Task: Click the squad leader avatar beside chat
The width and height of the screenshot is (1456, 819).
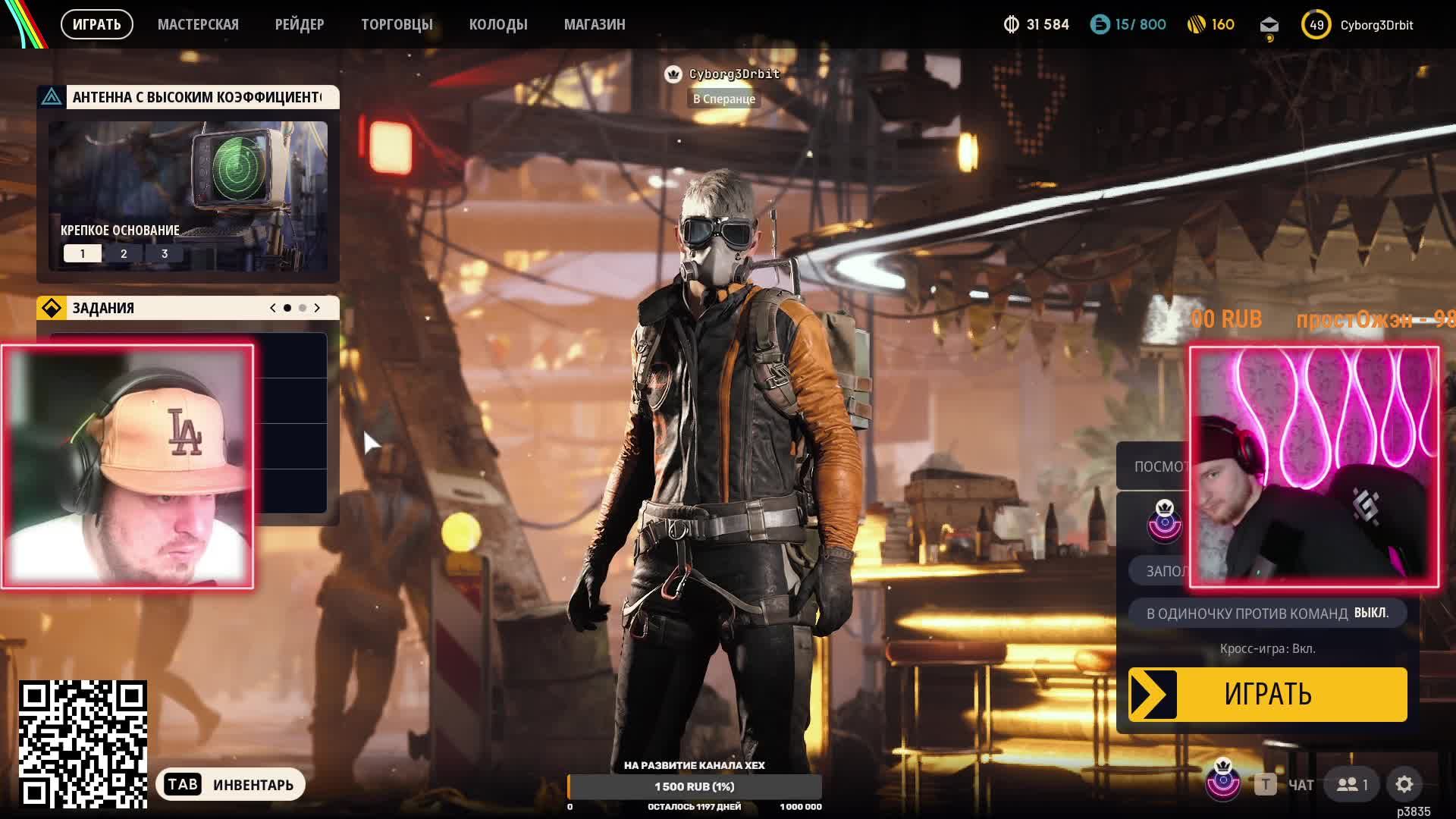Action: pos(1223,781)
